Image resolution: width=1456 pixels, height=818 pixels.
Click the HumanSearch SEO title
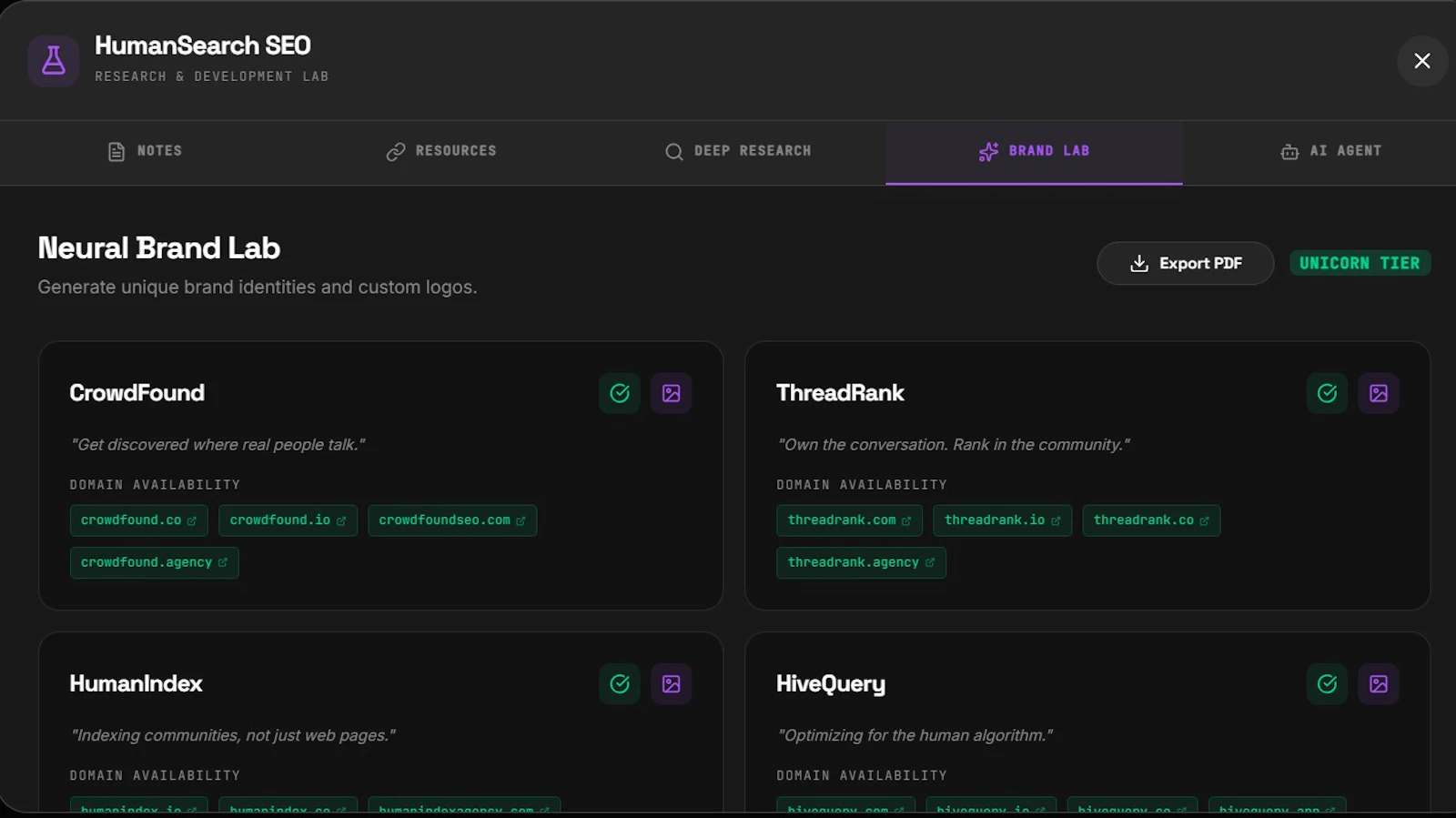(203, 45)
